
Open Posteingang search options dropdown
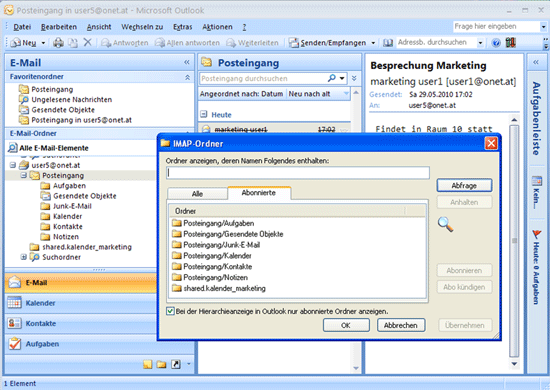pos(342,79)
